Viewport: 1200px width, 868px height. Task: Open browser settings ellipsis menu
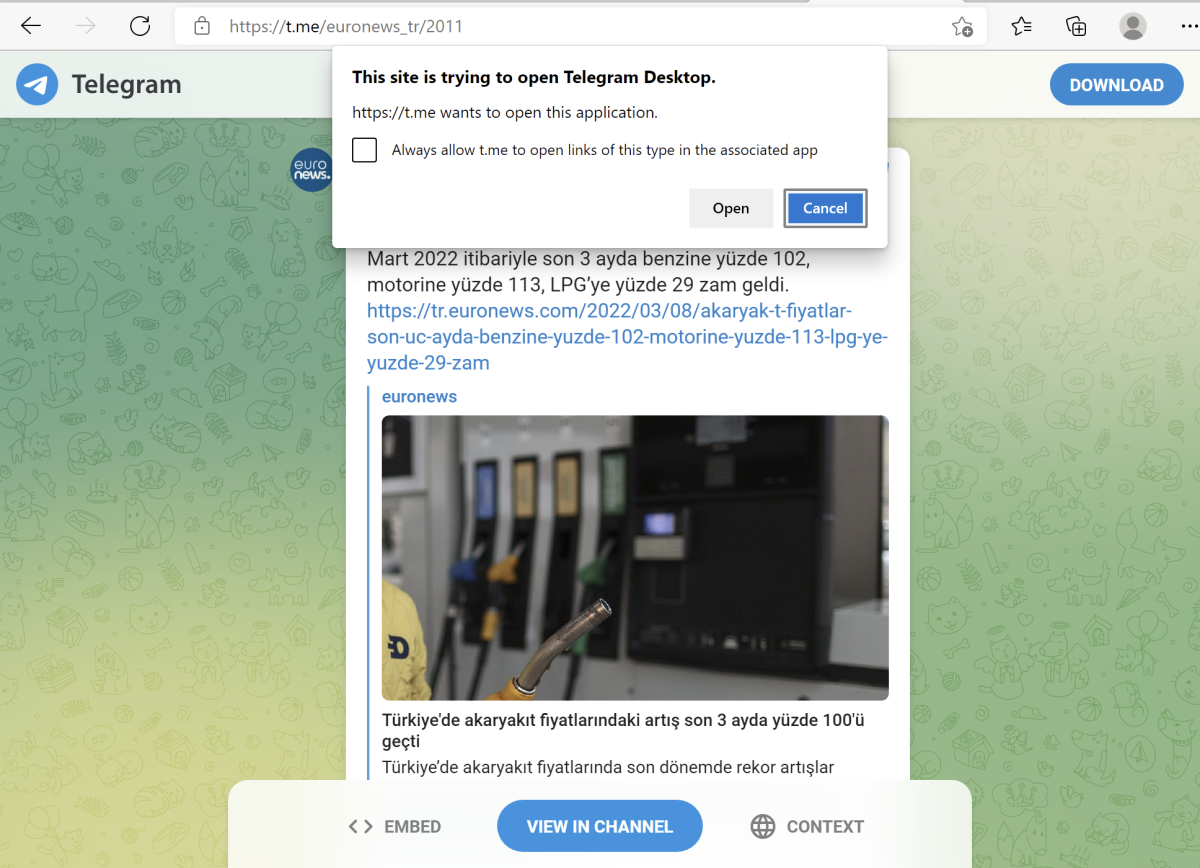(1187, 27)
